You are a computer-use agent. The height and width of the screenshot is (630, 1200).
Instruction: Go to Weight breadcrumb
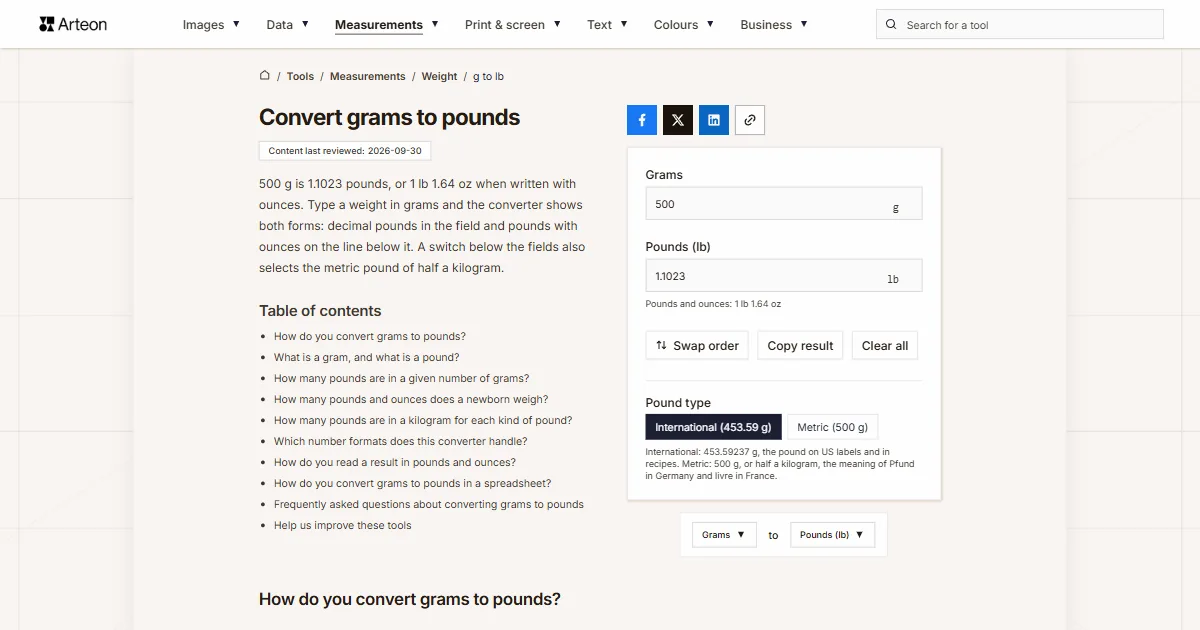coord(439,76)
